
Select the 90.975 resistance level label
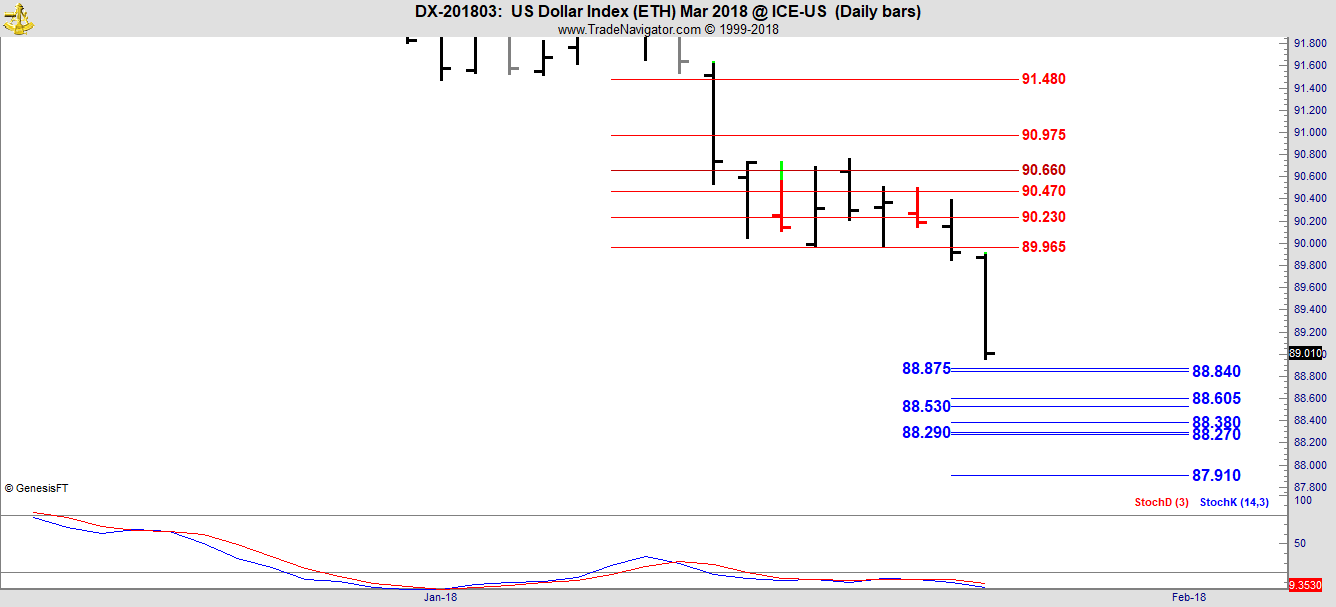coord(1043,135)
